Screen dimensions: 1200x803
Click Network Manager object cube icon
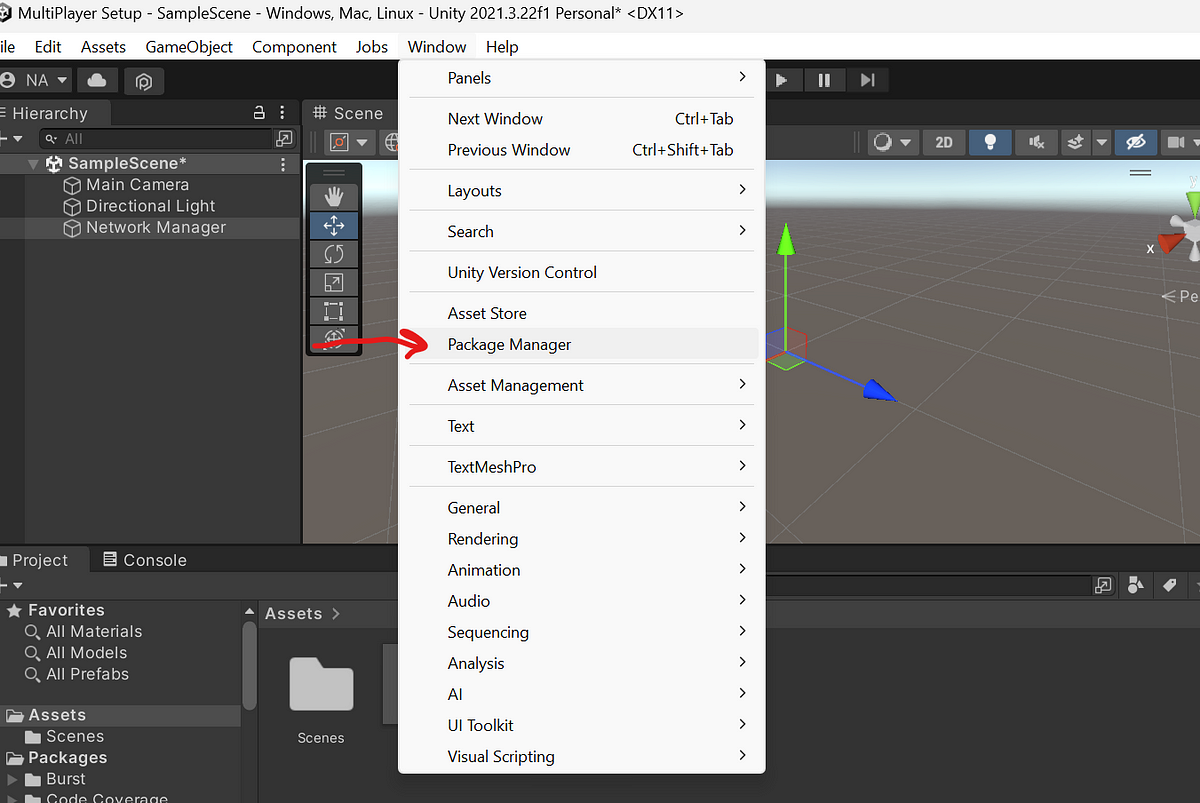72,228
